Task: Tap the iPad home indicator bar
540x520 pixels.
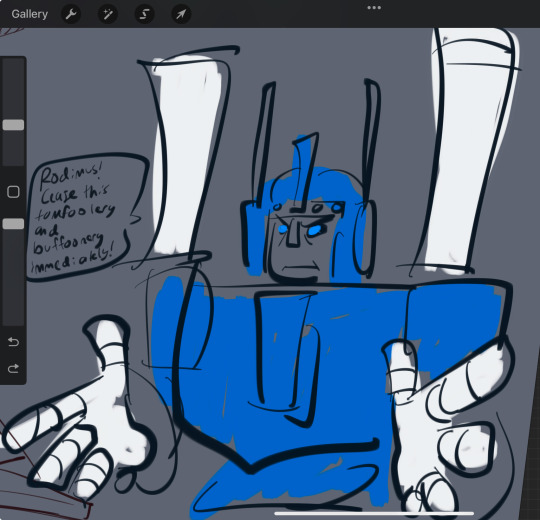Action: point(374,514)
